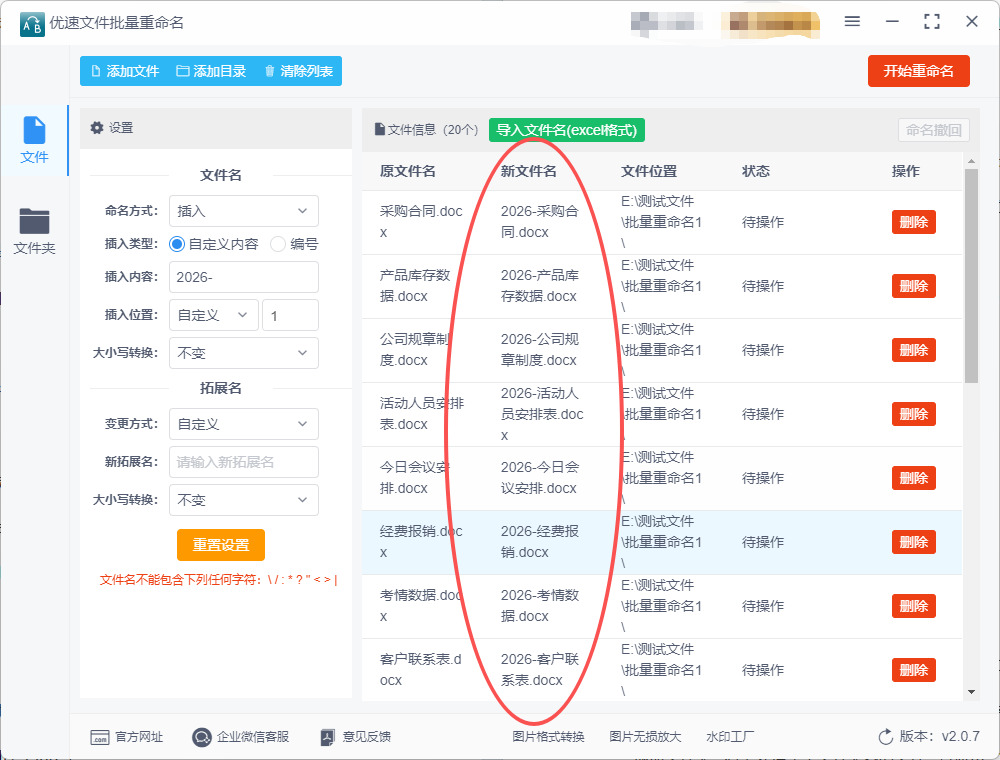The height and width of the screenshot is (760, 1000).
Task: Click the 开始重命名 start rename button
Action: point(918,71)
